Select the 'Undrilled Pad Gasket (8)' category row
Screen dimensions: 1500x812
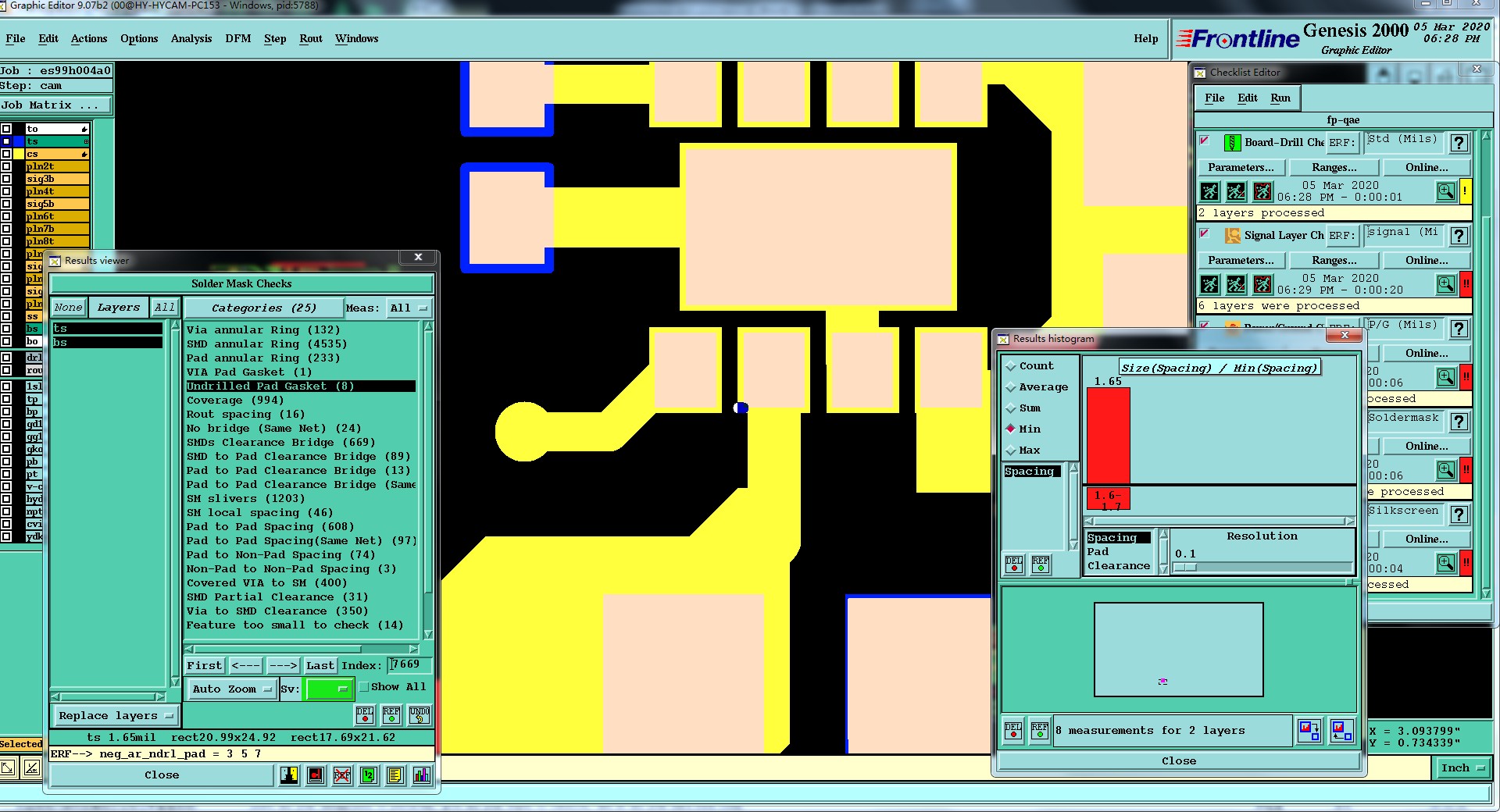click(301, 386)
